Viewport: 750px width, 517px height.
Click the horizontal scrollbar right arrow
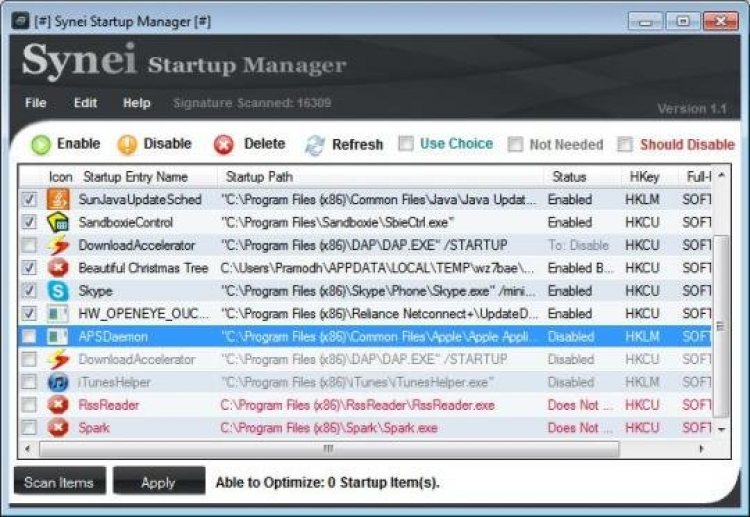(x=701, y=449)
